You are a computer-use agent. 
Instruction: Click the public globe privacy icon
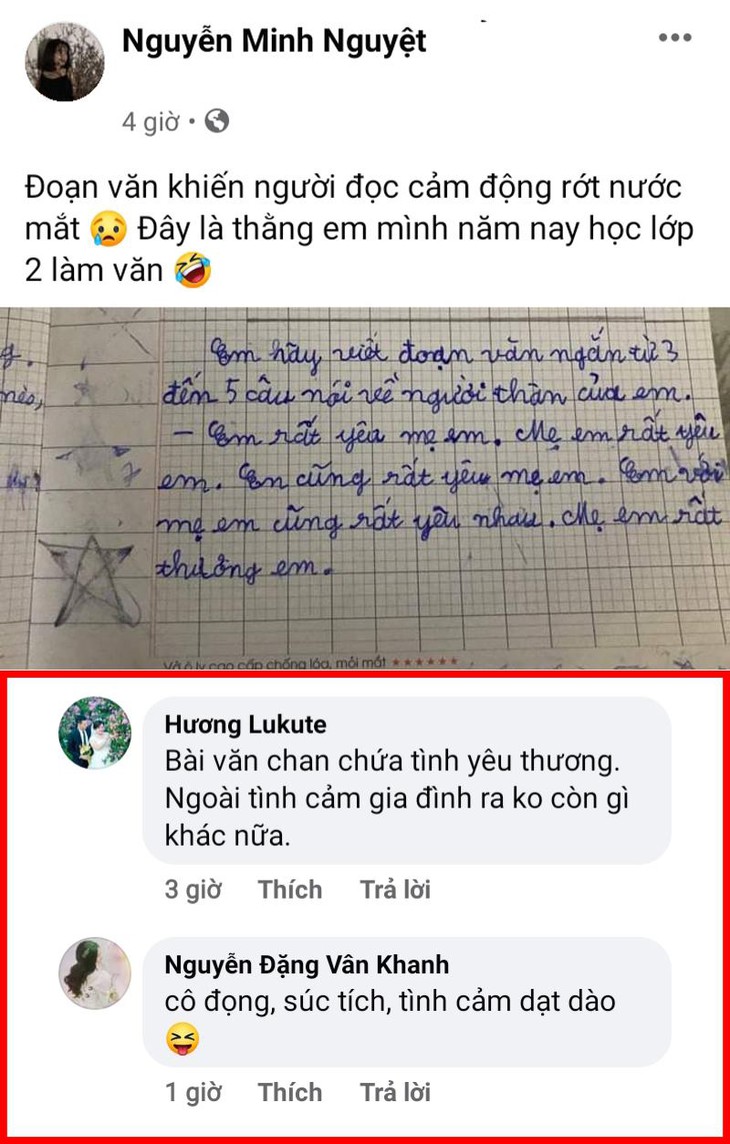point(217,120)
